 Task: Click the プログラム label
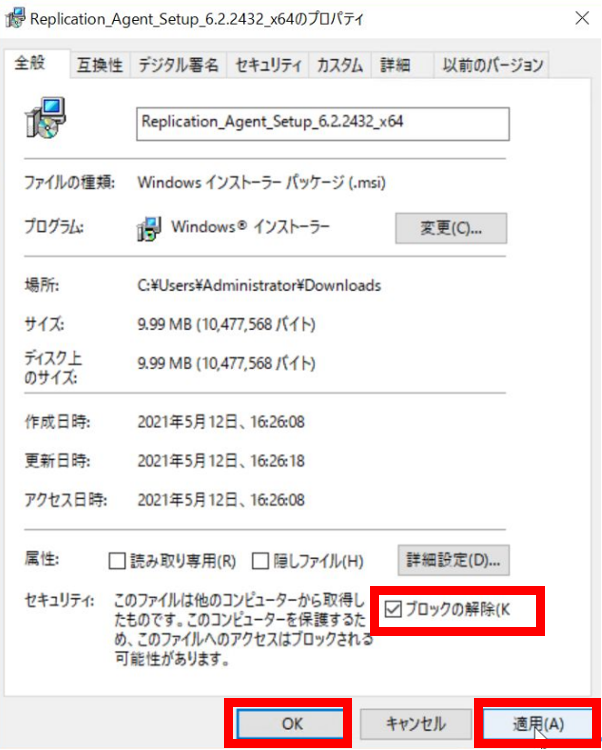click(54, 228)
